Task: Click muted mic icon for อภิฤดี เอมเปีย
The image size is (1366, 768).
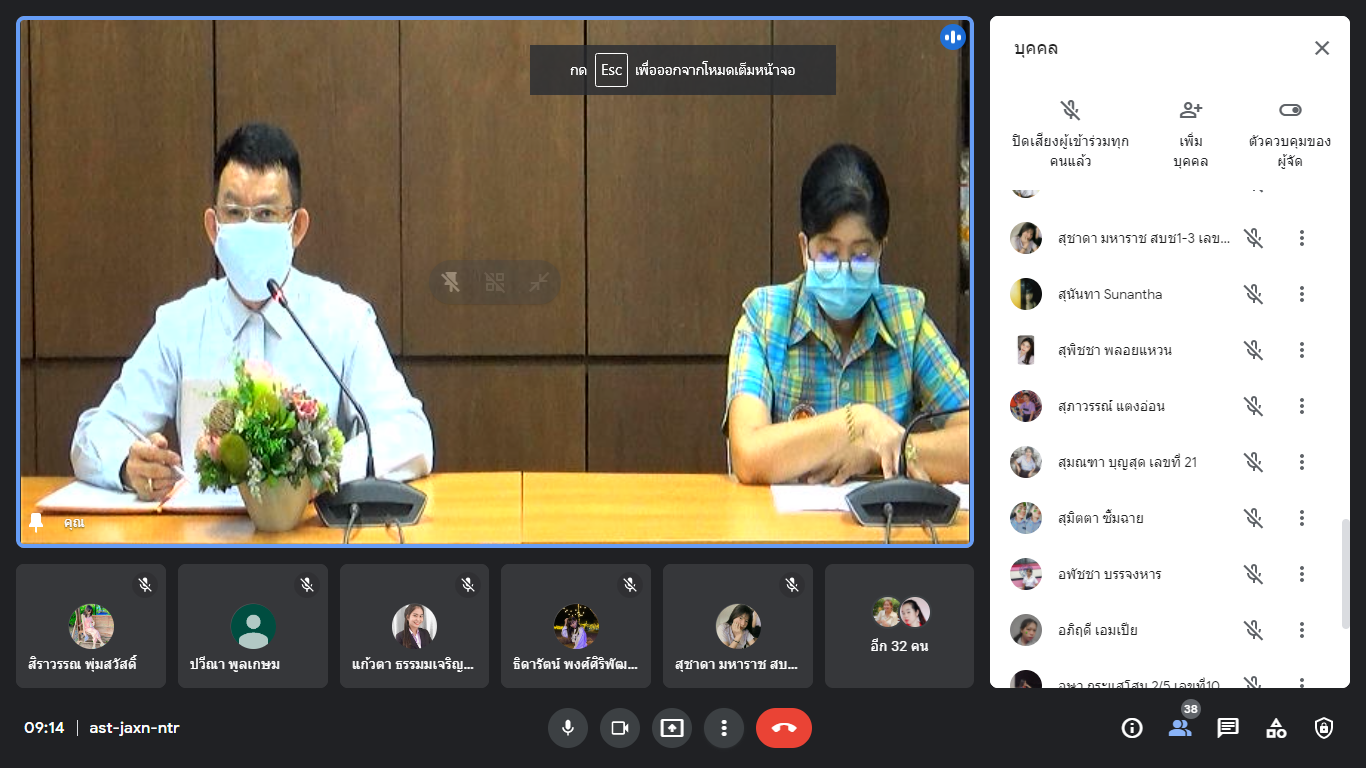Action: click(1254, 630)
